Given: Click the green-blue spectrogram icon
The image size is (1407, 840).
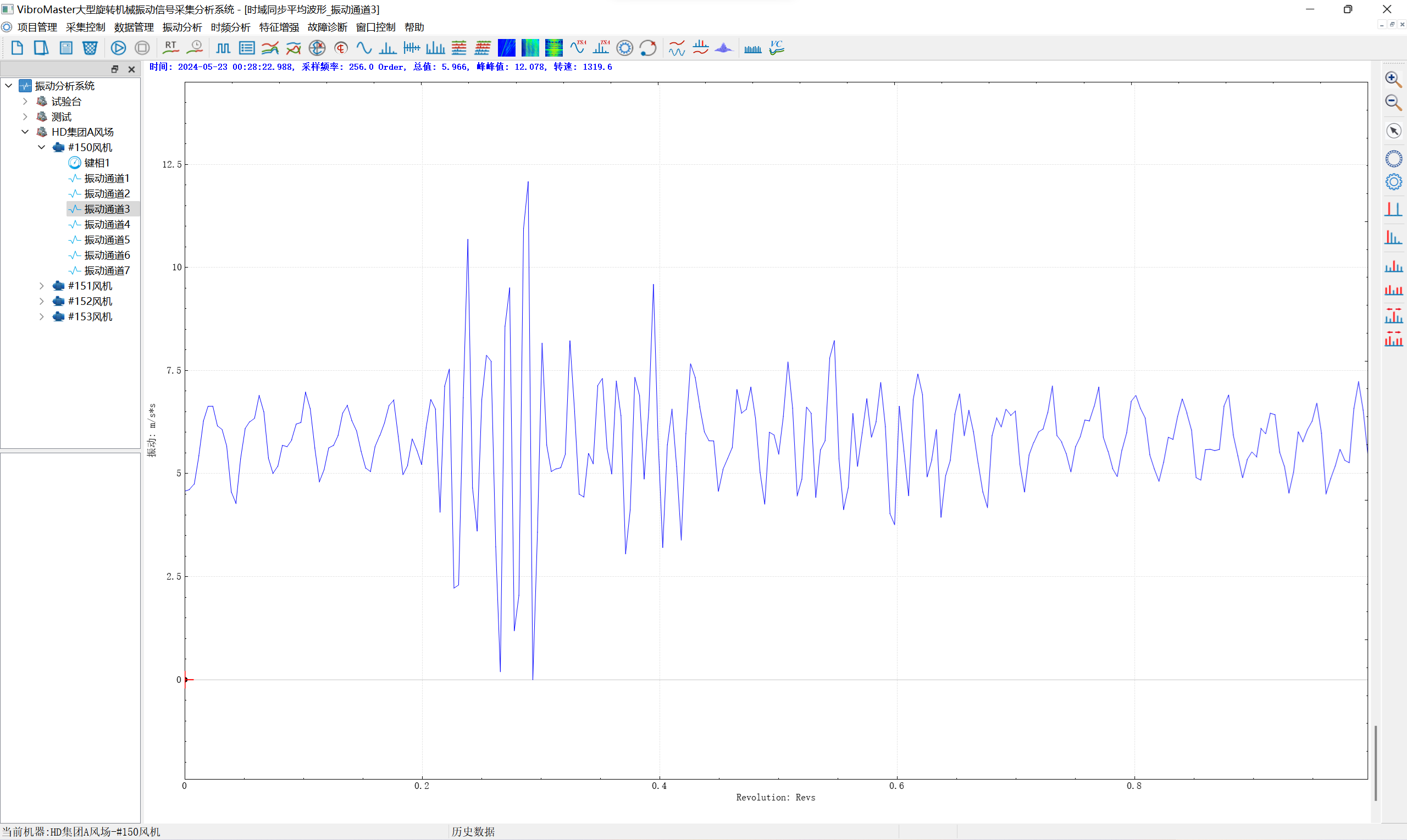Looking at the screenshot, I should 530,48.
